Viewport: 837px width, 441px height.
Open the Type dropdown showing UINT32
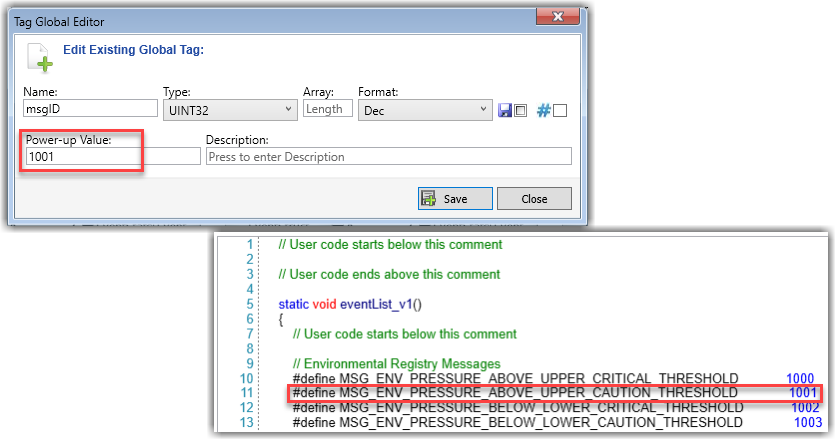[x=228, y=110]
